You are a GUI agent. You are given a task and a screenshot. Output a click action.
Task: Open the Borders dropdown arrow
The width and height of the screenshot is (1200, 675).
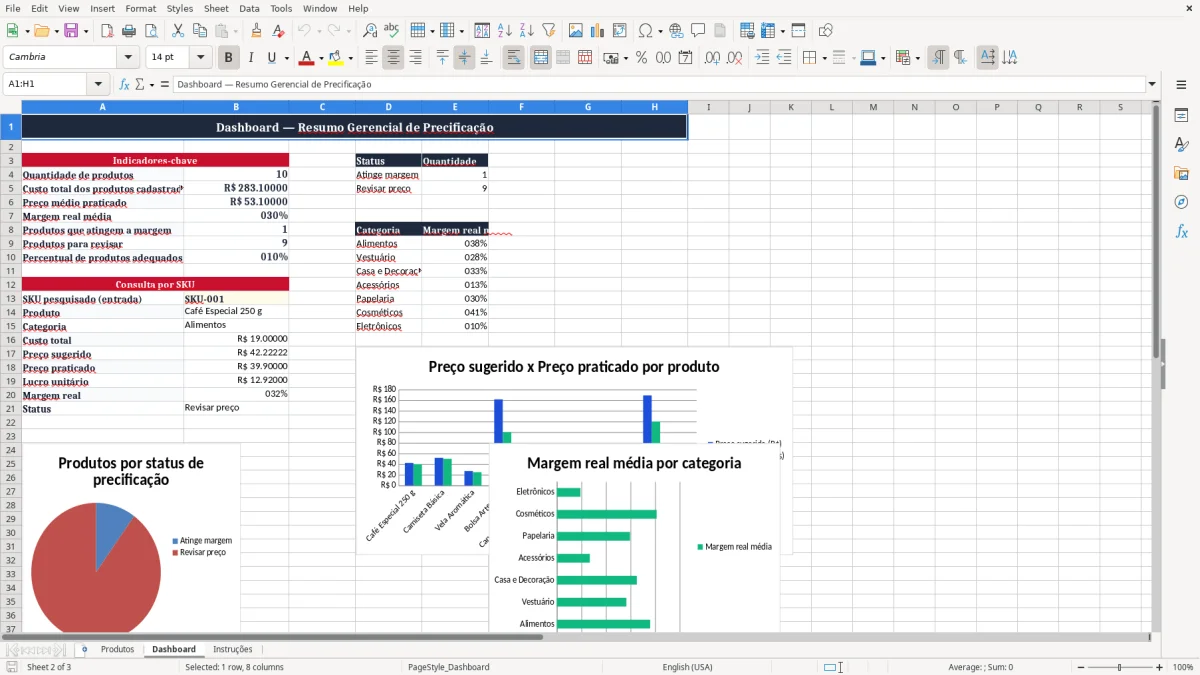point(824,58)
